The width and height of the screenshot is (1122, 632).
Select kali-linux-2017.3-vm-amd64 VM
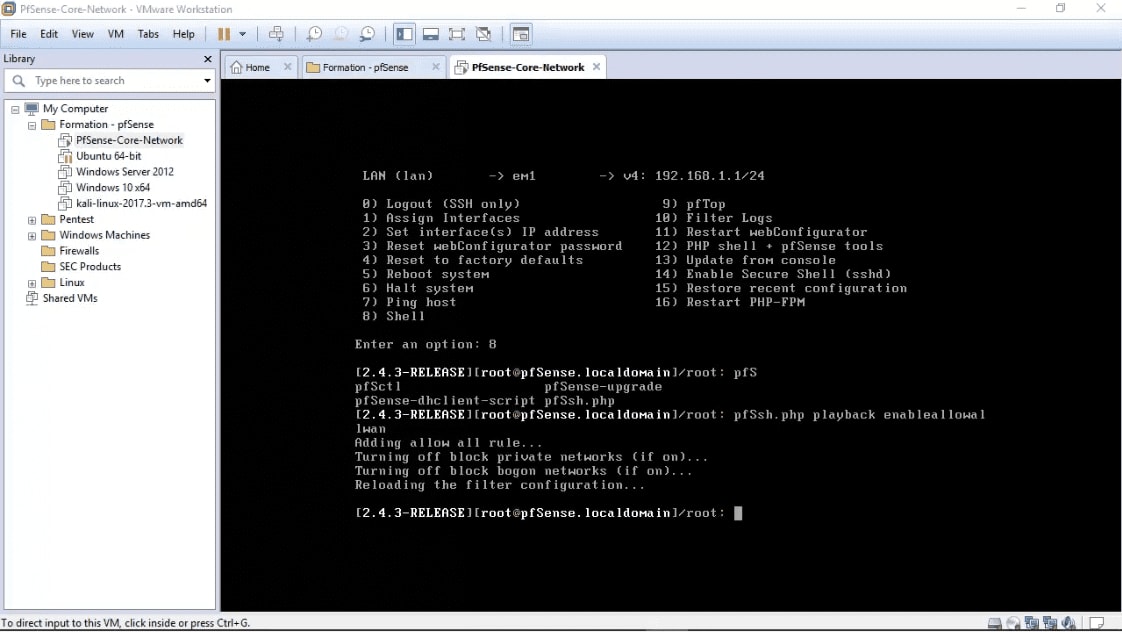click(141, 203)
